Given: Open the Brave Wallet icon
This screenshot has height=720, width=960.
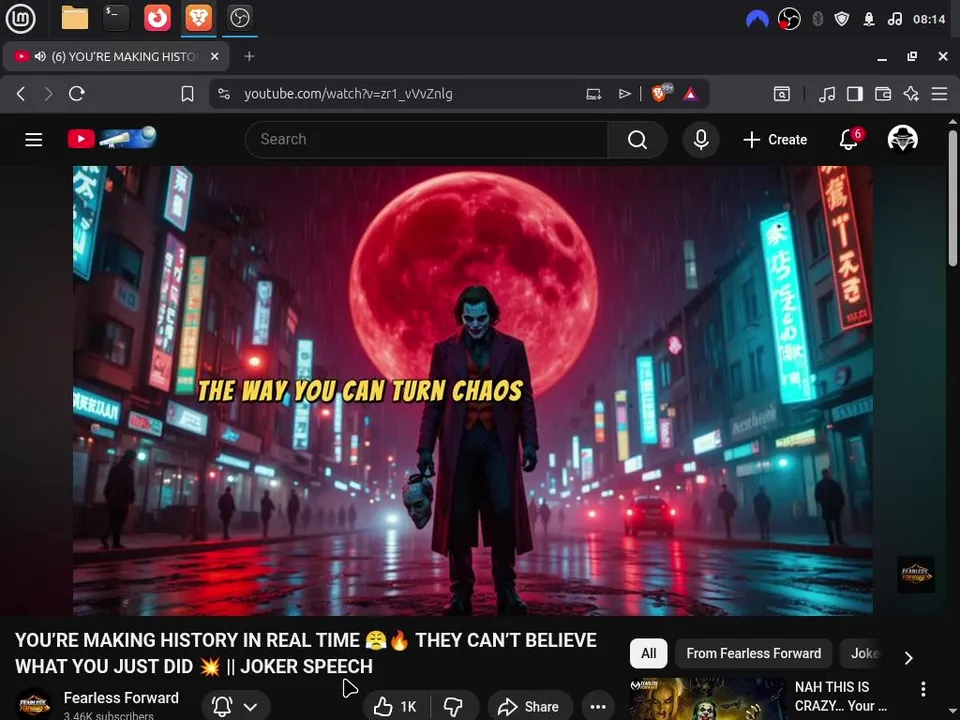Looking at the screenshot, I should point(883,94).
